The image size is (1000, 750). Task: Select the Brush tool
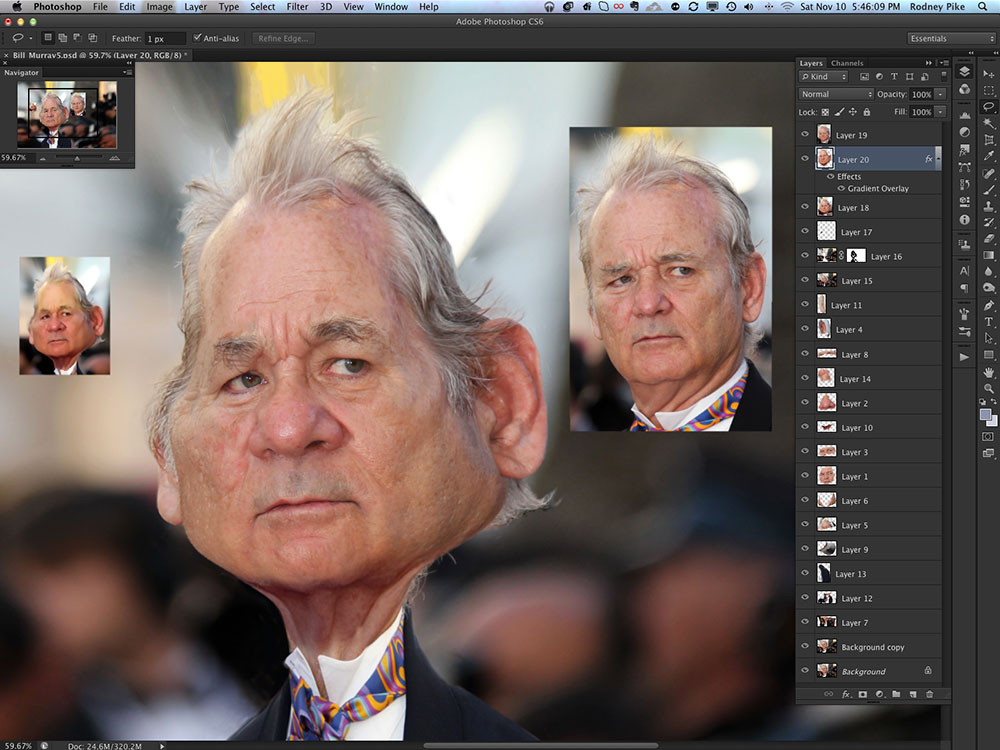click(989, 189)
